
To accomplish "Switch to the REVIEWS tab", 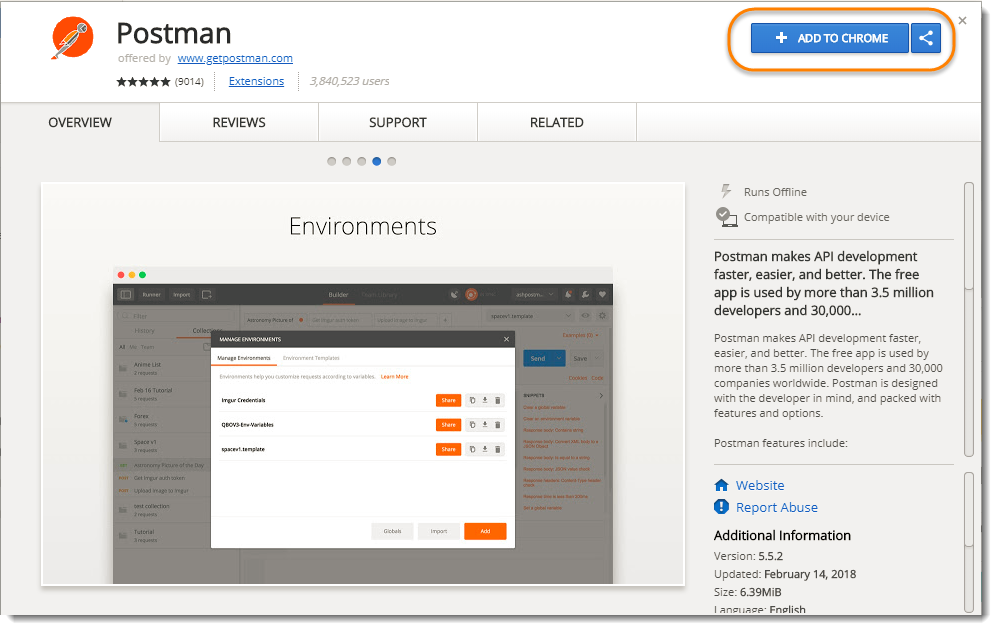I will (238, 122).
